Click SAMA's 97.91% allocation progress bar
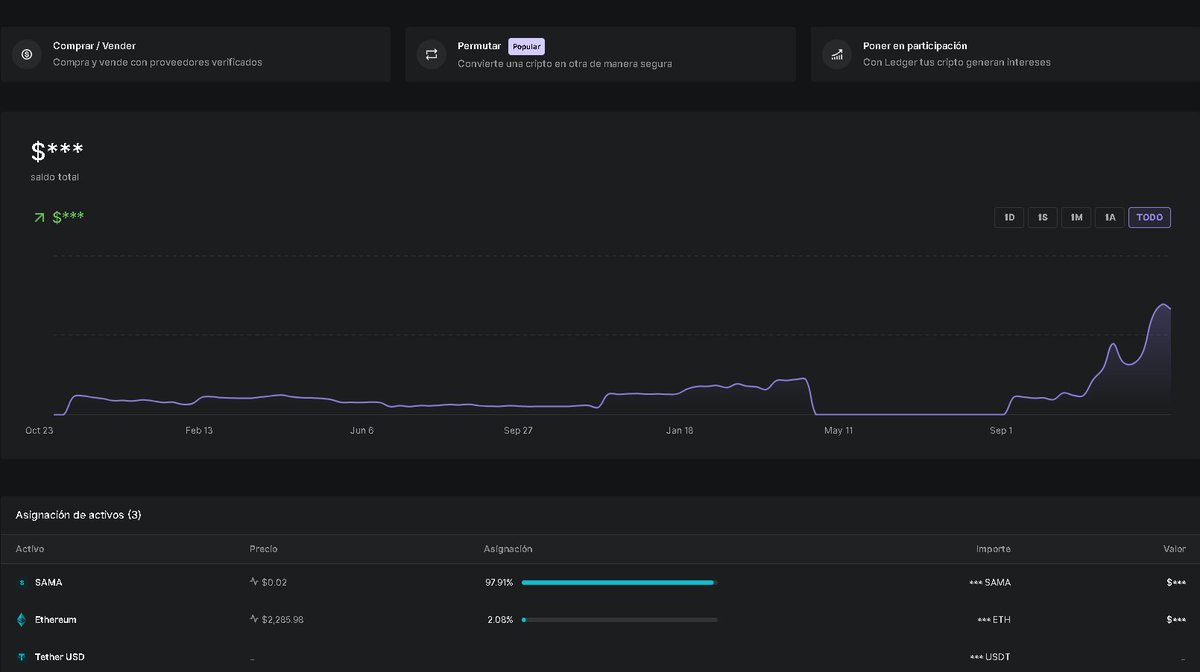The height and width of the screenshot is (672, 1200). click(x=620, y=582)
